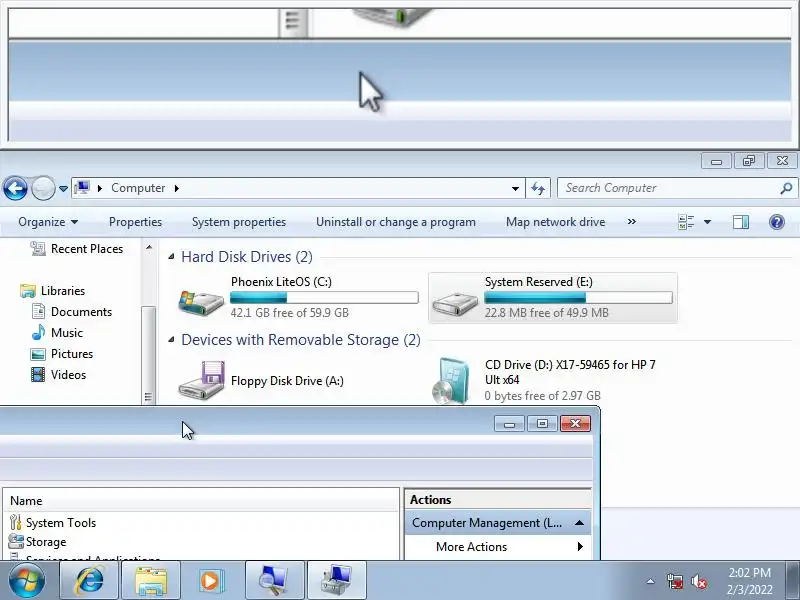800x600 pixels.
Task: Toggle the preview pane
Action: 741,222
